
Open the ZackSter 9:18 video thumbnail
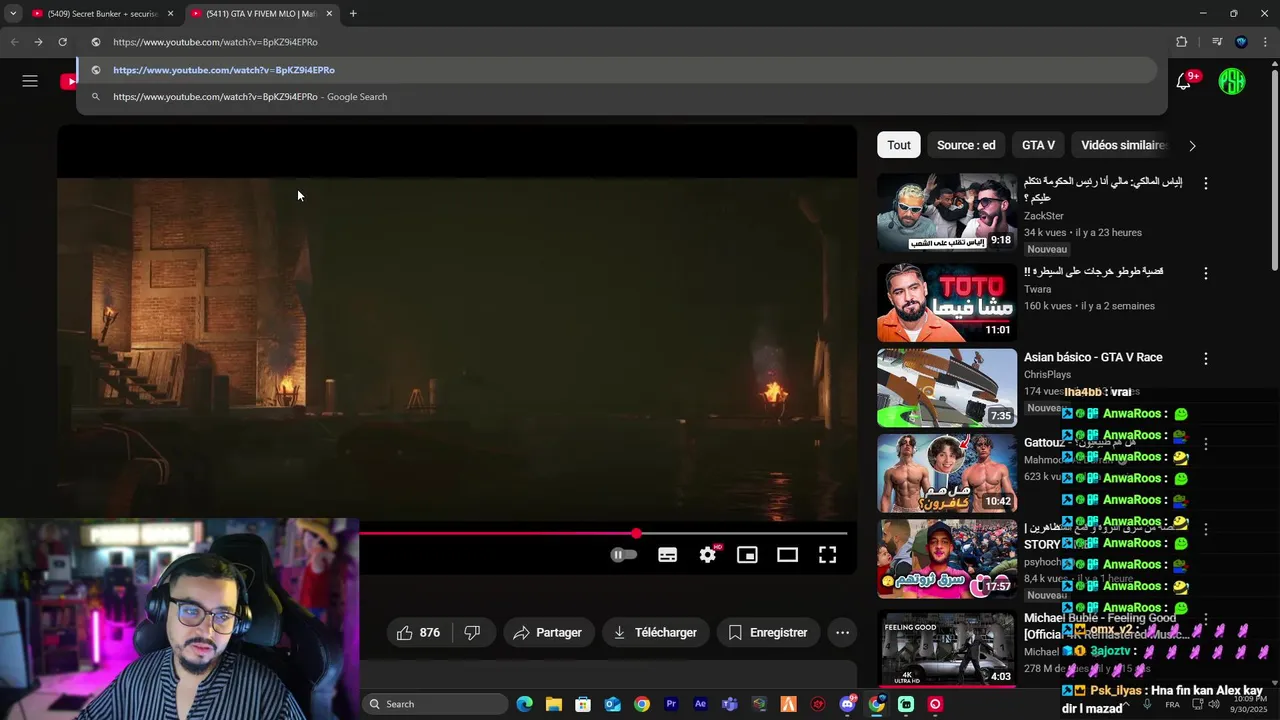point(947,213)
